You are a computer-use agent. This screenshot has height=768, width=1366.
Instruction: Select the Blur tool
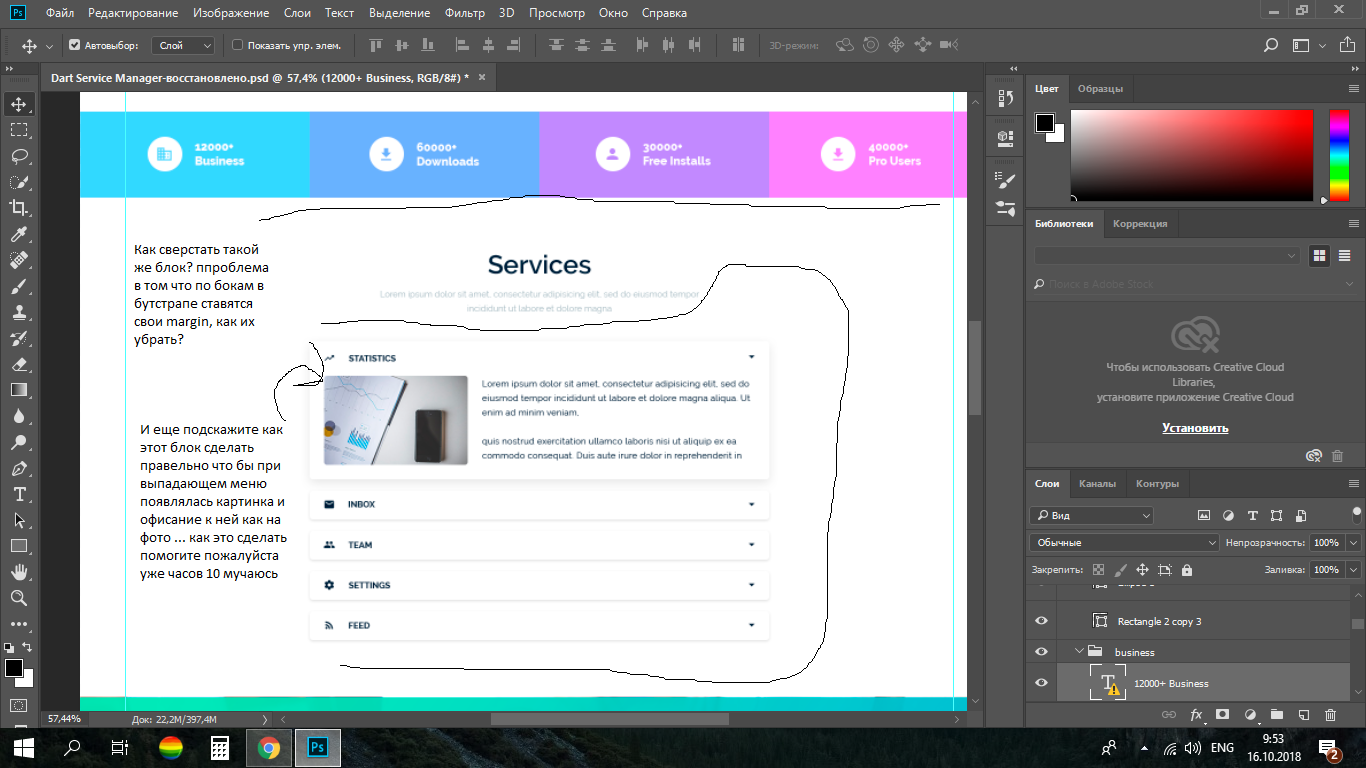[x=18, y=416]
